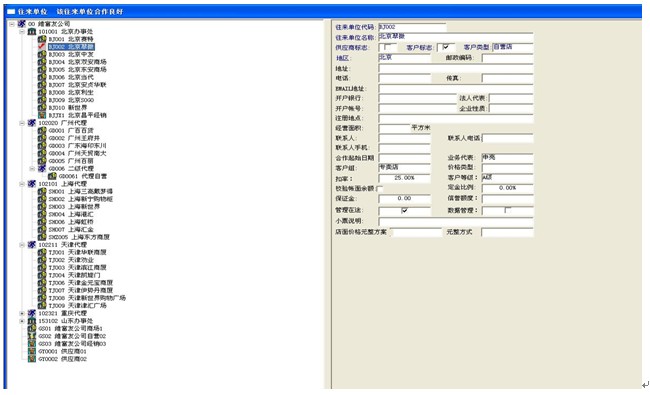The height and width of the screenshot is (395, 650).
Task: Click the agent icon of node 102020
Action: [32, 123]
